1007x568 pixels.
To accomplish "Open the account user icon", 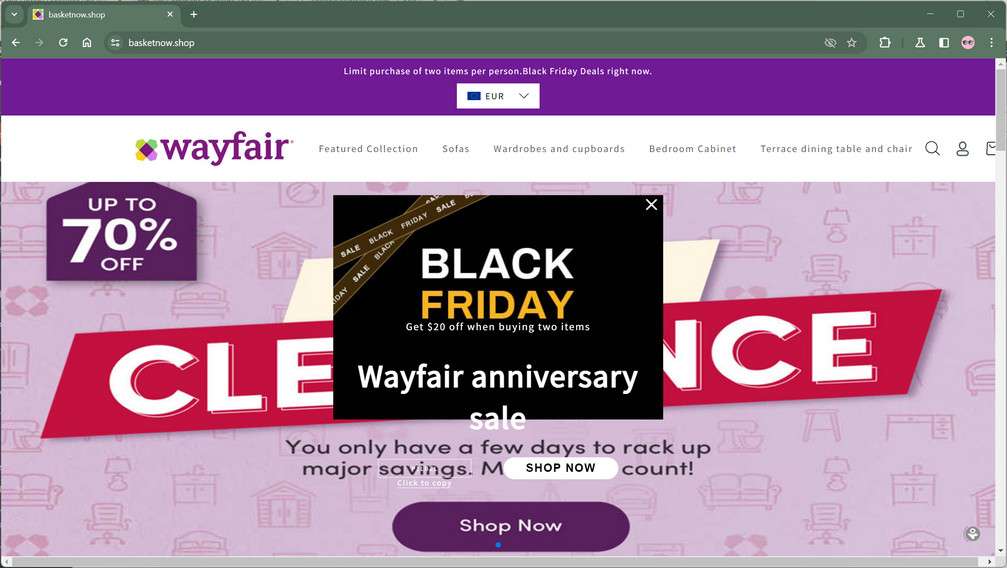I will point(962,148).
